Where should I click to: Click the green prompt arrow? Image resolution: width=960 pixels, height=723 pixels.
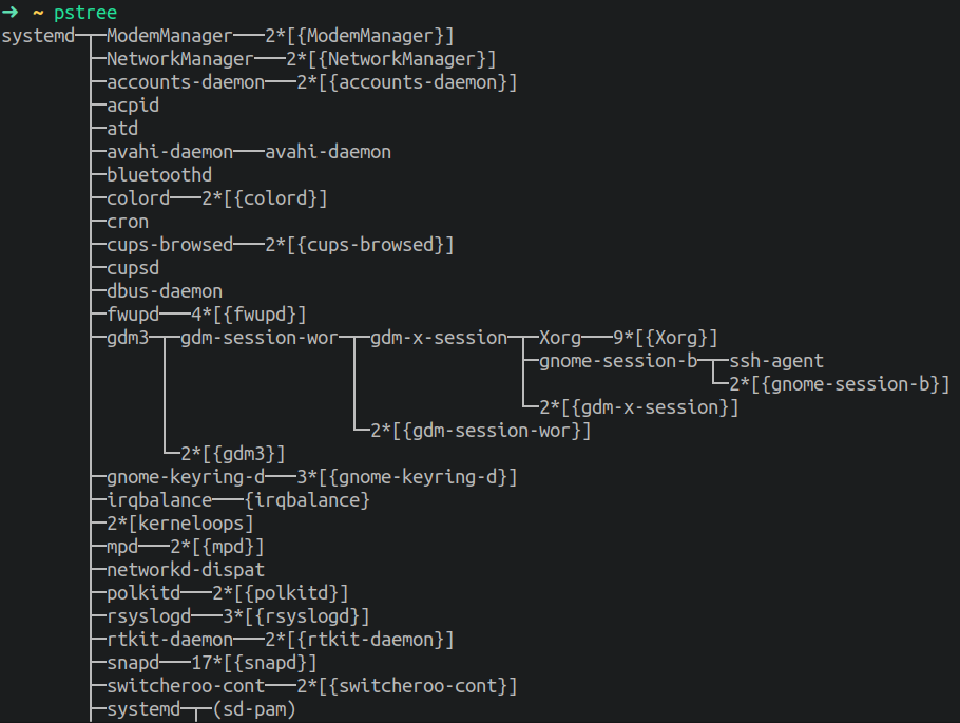coord(10,12)
